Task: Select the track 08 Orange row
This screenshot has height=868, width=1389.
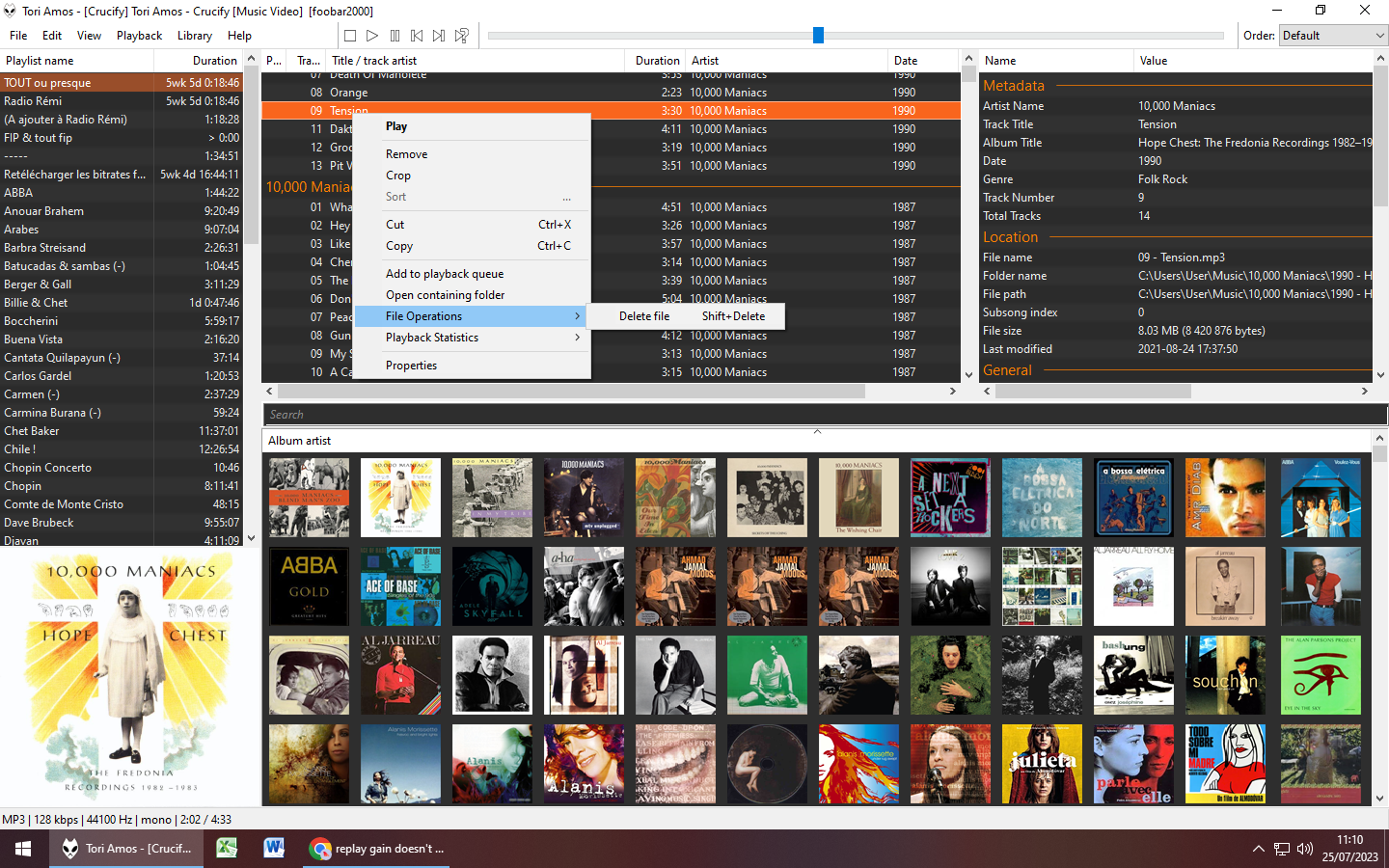Action: tap(611, 93)
